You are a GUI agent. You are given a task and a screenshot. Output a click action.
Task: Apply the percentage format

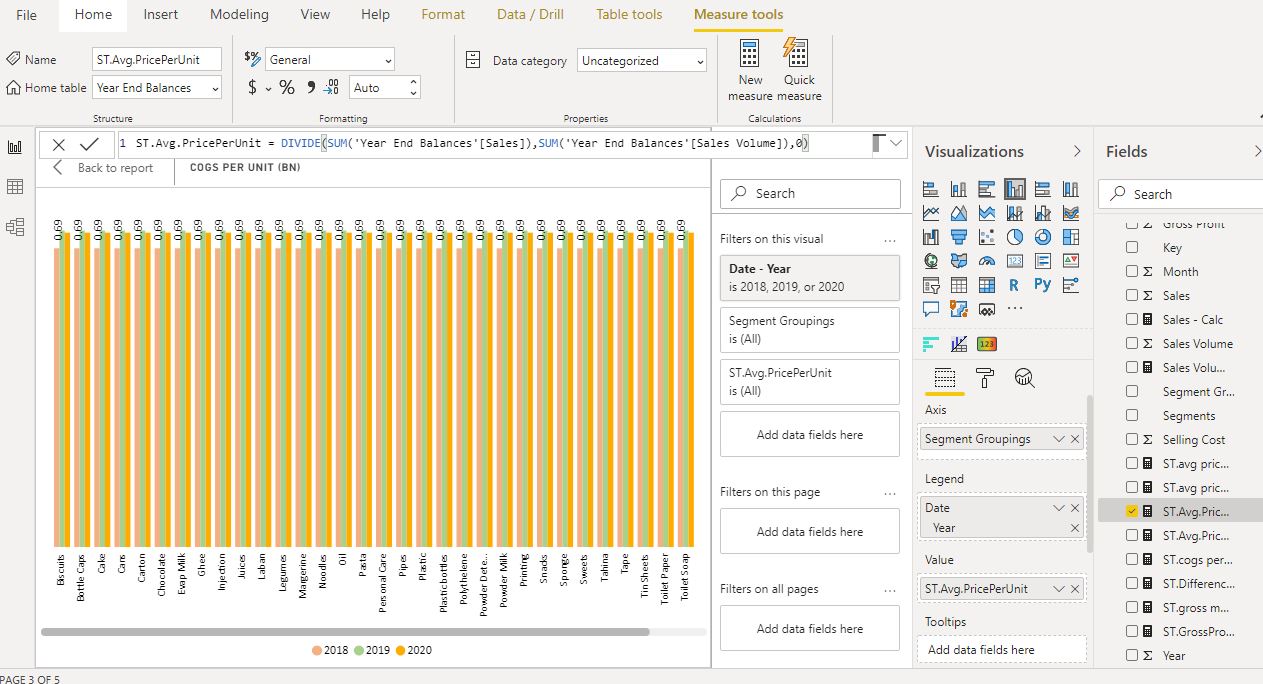pos(287,88)
